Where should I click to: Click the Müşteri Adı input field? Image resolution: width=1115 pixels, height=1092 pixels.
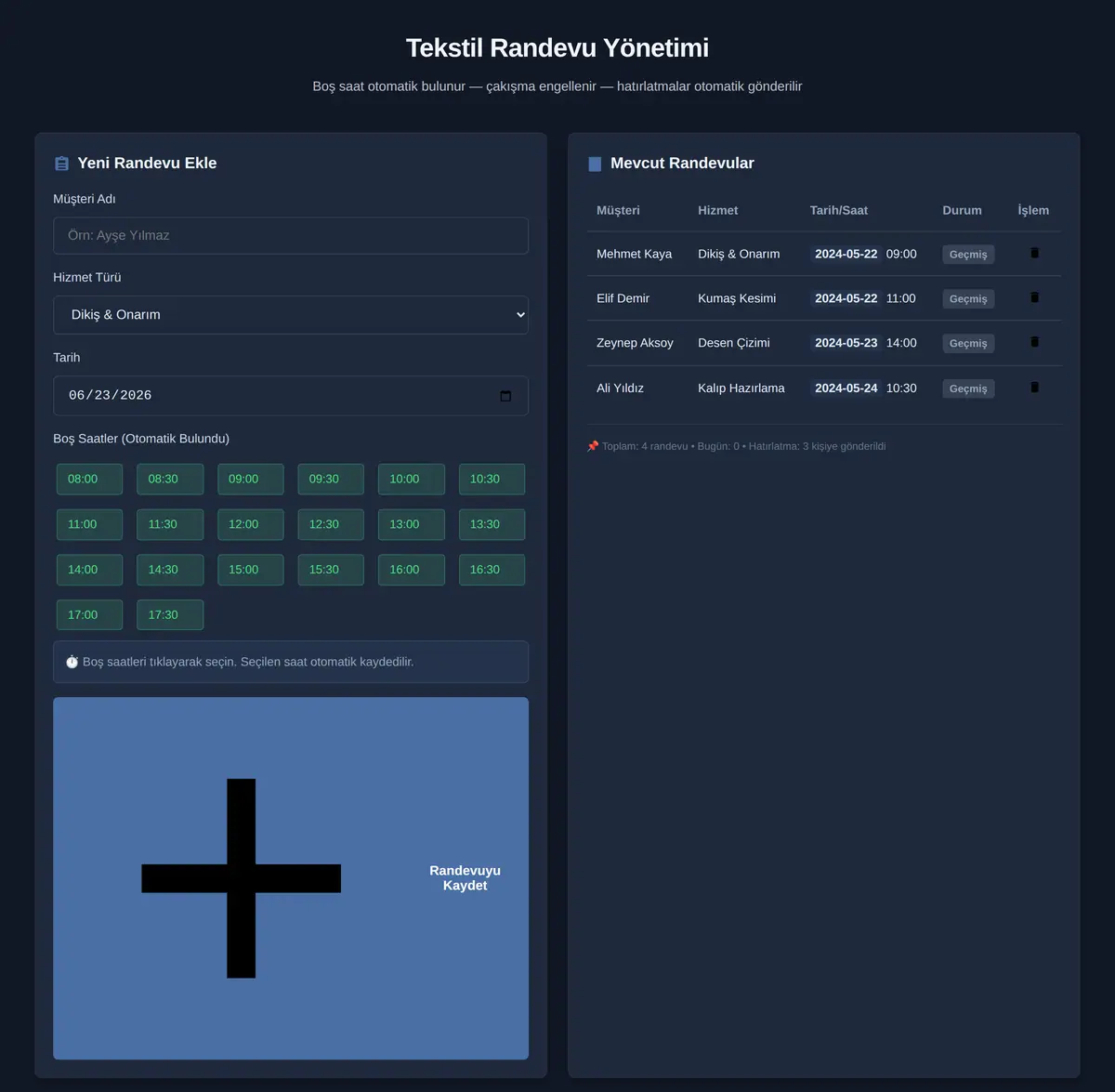click(291, 236)
